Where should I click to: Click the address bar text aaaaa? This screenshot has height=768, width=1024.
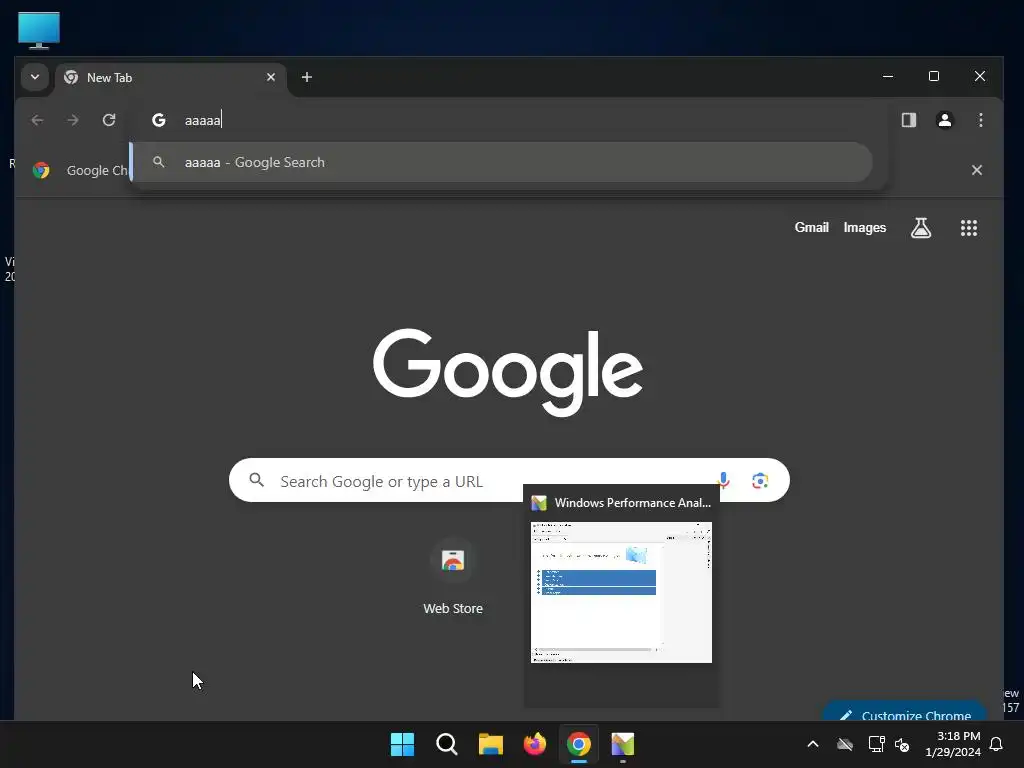click(202, 120)
